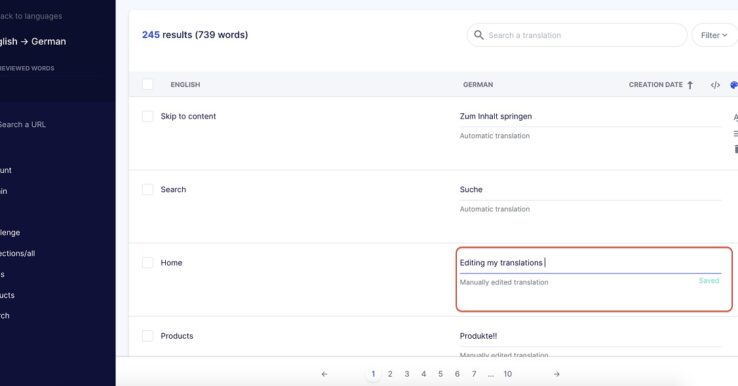Screen dimensions: 738x386
Task: Click 'Manually edited translation' label in Home row
Action: pos(504,282)
